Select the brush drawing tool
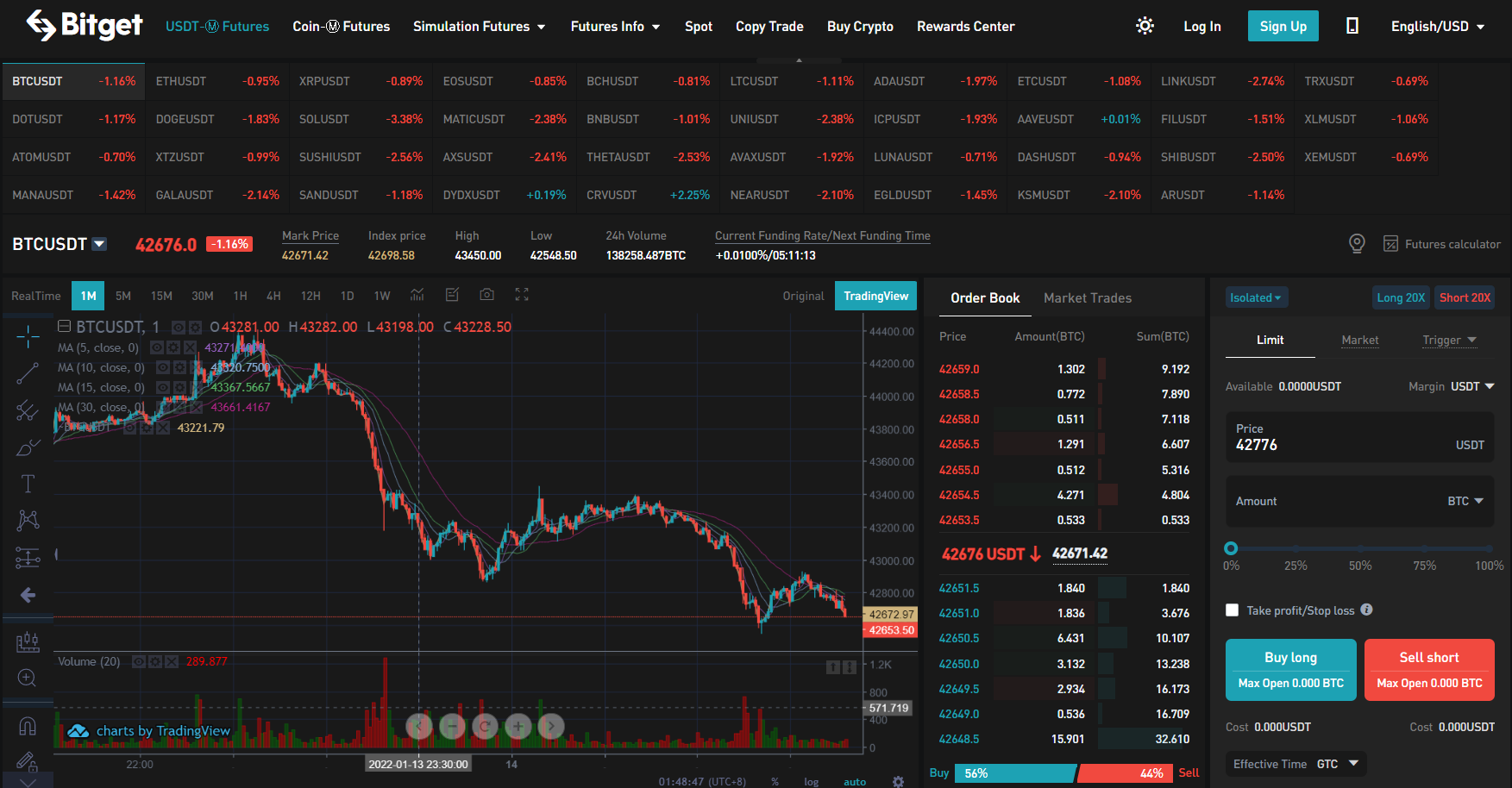This screenshot has width=1512, height=788. pos(28,447)
